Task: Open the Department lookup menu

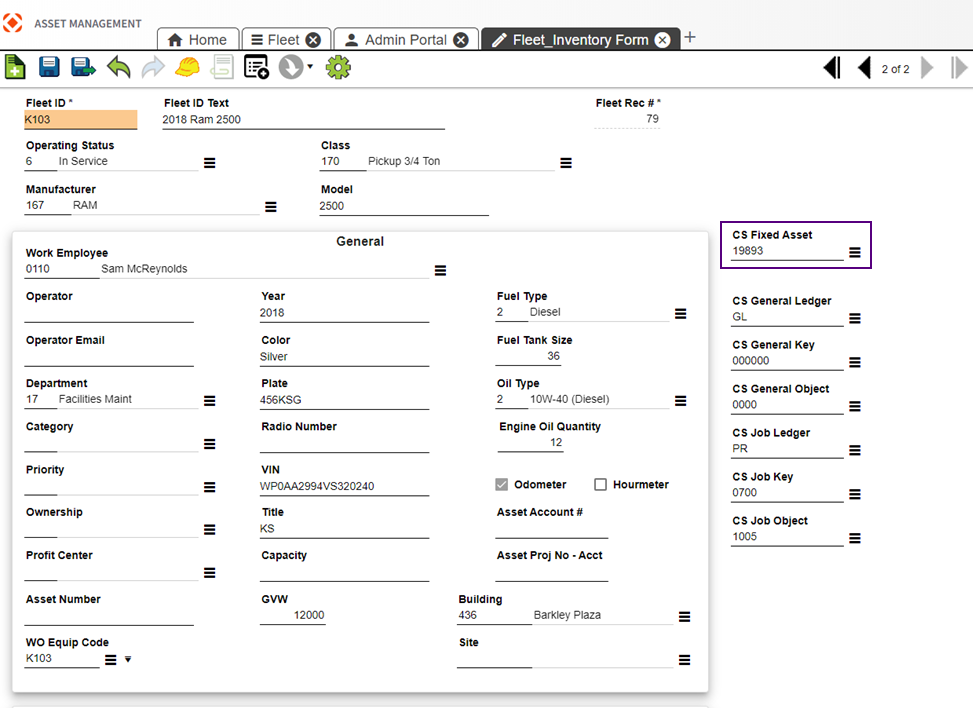Action: [210, 401]
